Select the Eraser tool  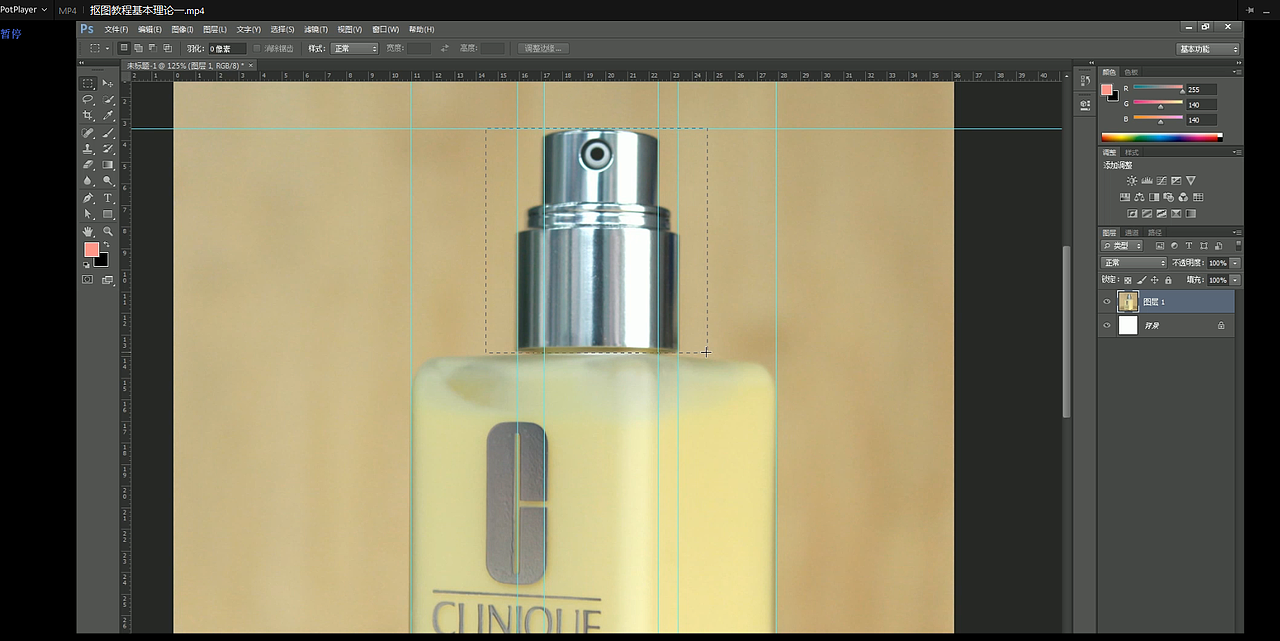click(88, 165)
